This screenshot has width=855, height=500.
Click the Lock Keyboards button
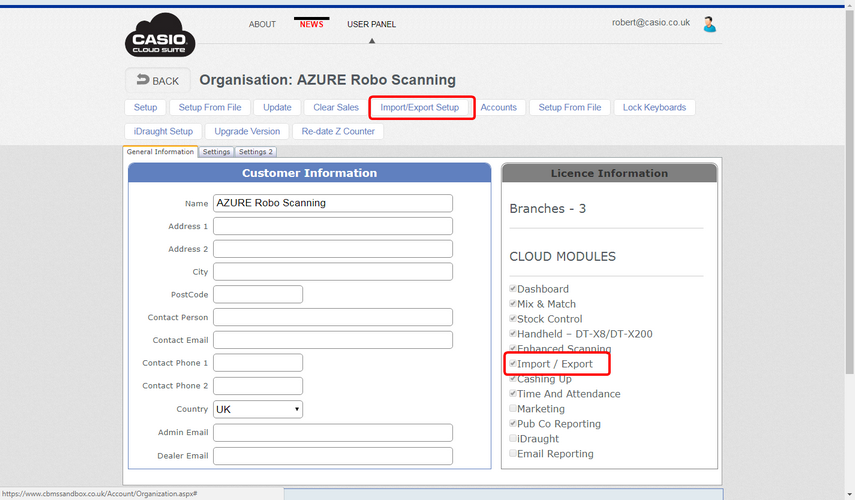coord(654,107)
